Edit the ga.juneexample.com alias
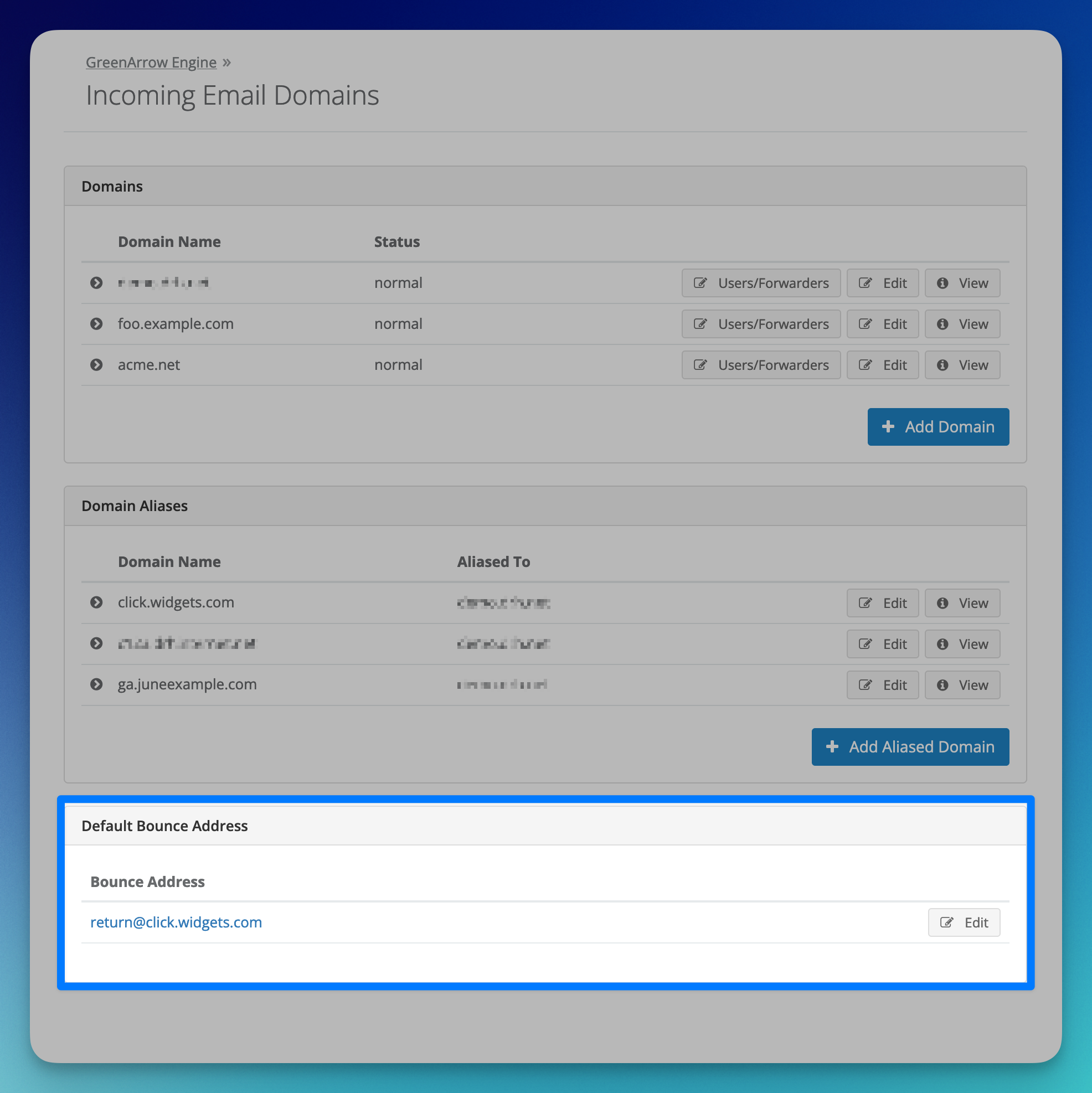Image resolution: width=1092 pixels, height=1093 pixels. 882,685
